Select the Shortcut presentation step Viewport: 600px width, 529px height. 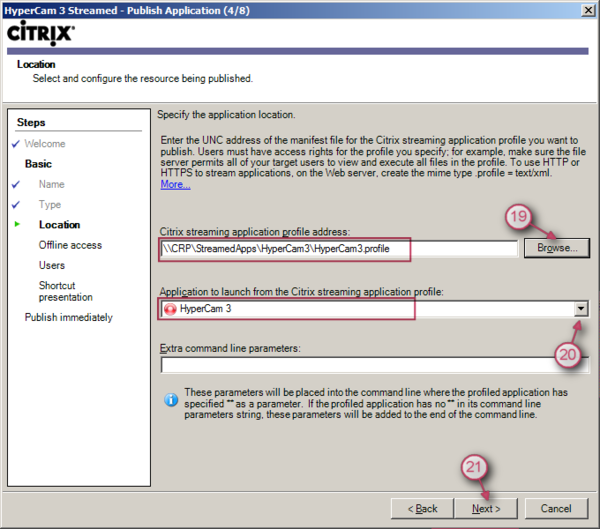tap(65, 291)
